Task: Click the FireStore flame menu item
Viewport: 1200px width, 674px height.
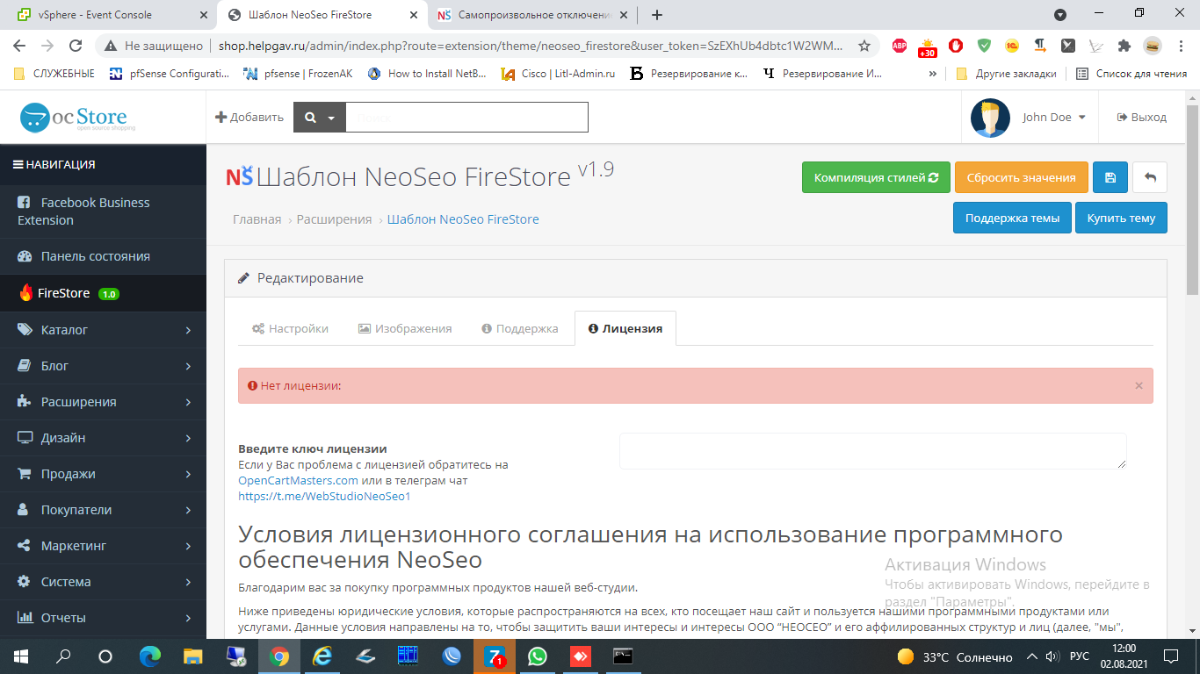Action: tap(103, 293)
